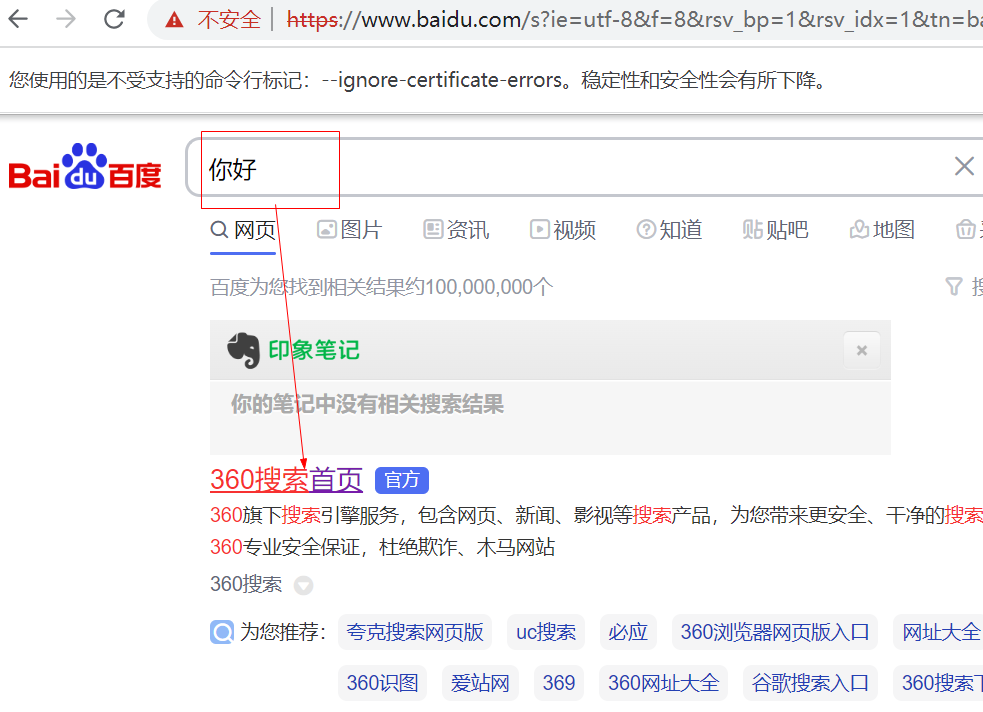Clear the search box with the X icon
Screen dimensions: 983x712
point(964,166)
